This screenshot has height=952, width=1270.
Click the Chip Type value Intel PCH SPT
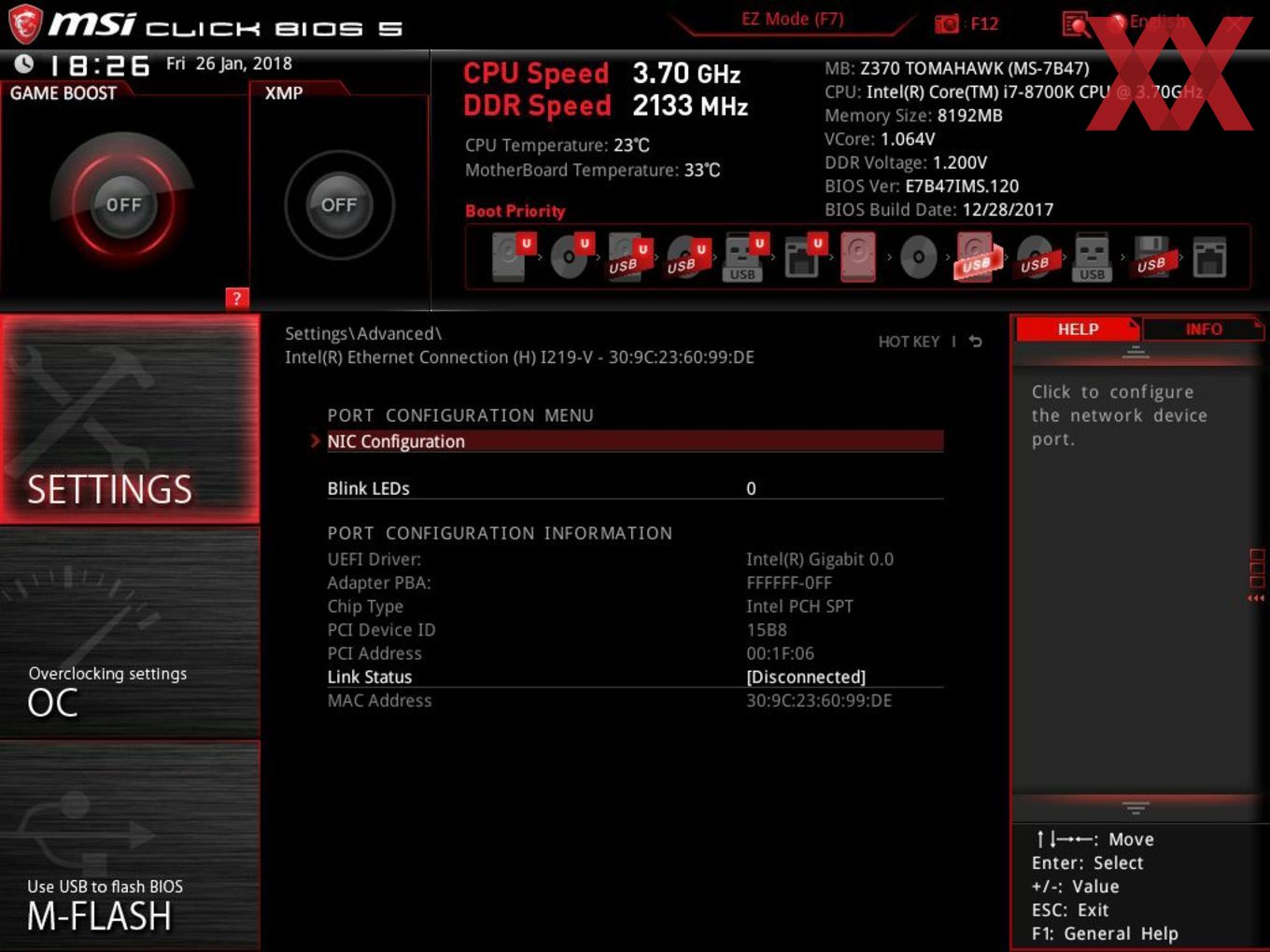coord(800,606)
